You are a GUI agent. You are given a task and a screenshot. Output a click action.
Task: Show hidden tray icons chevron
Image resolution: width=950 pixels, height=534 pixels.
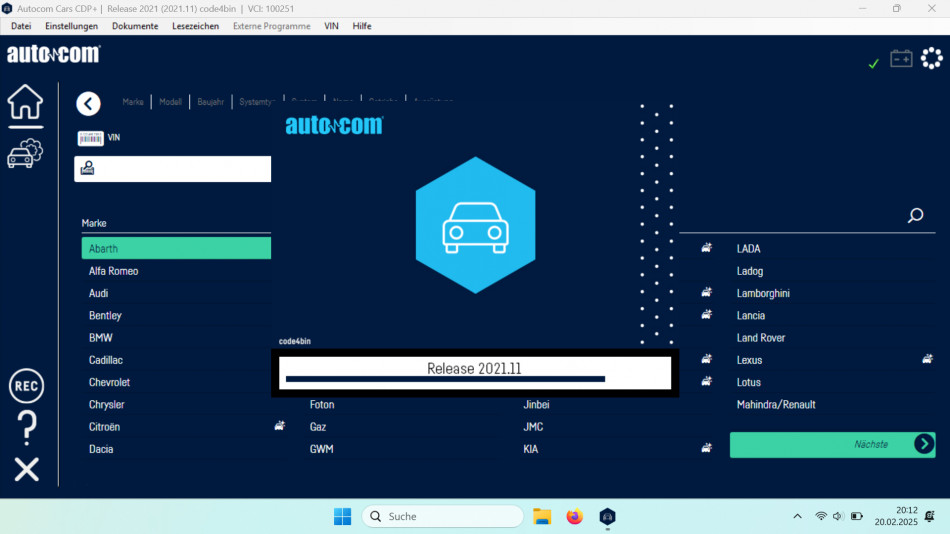[x=797, y=516]
